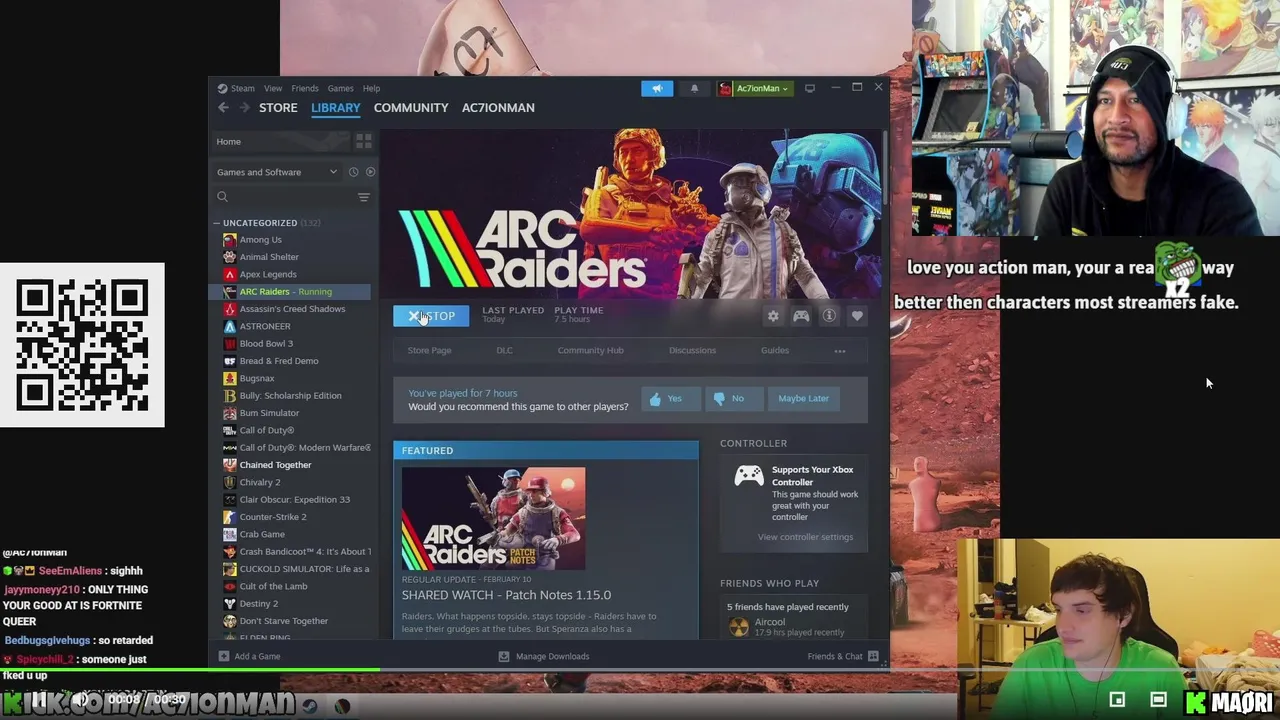1280x720 pixels.
Task: Open friend Aircool's entry
Action: (x=790, y=627)
